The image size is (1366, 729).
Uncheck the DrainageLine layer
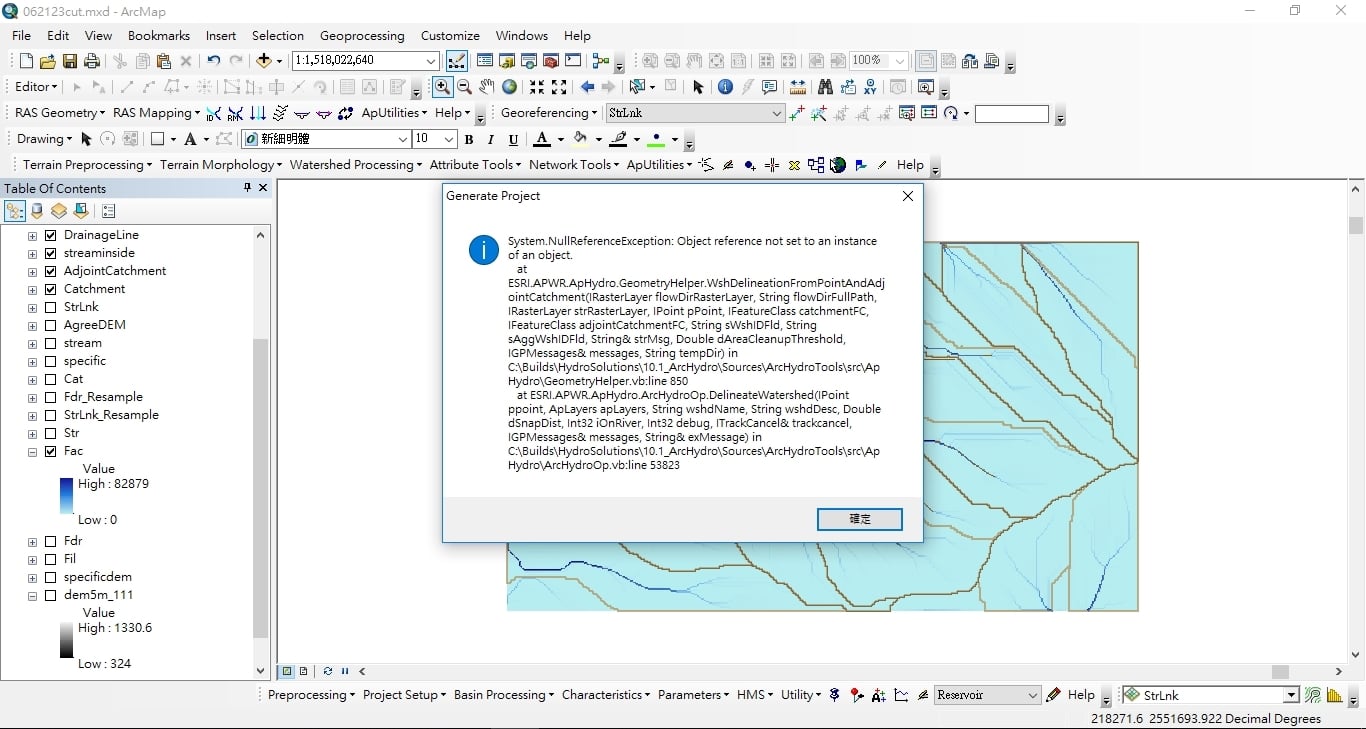click(x=51, y=235)
